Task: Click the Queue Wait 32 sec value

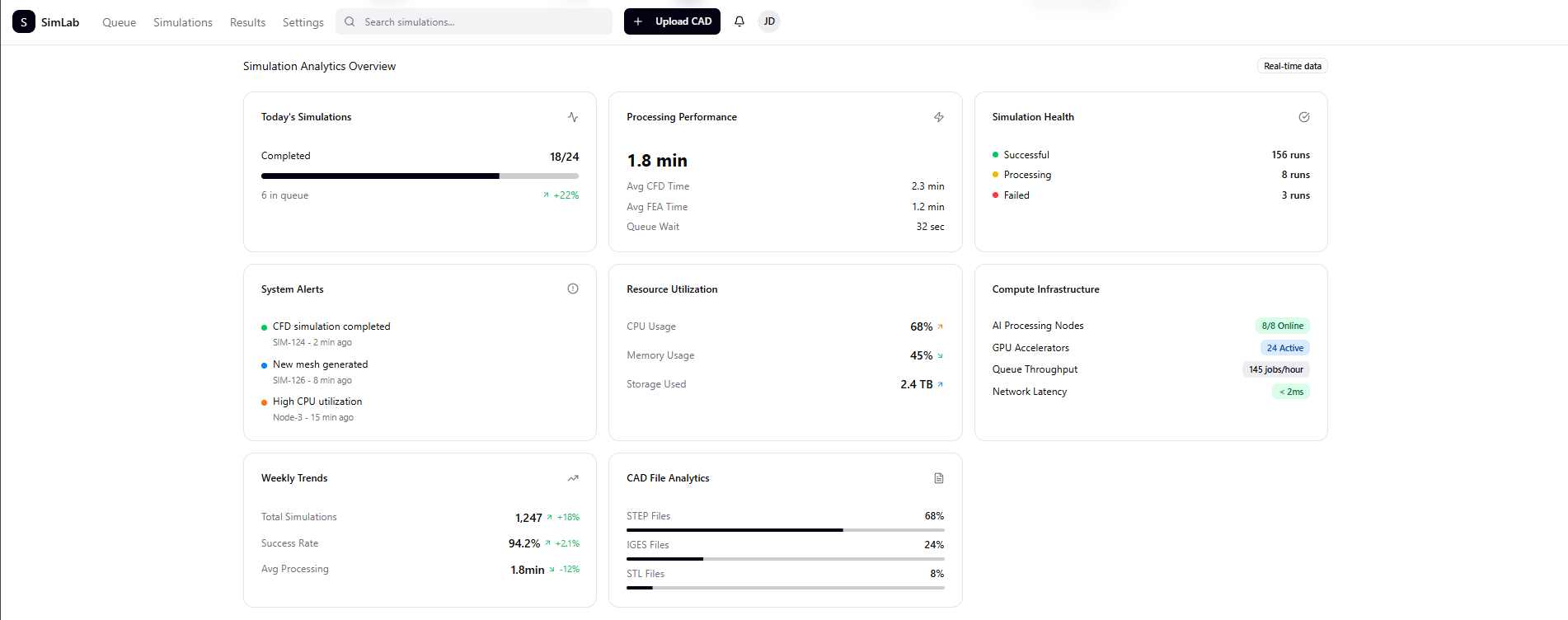Action: pyautogui.click(x=930, y=227)
